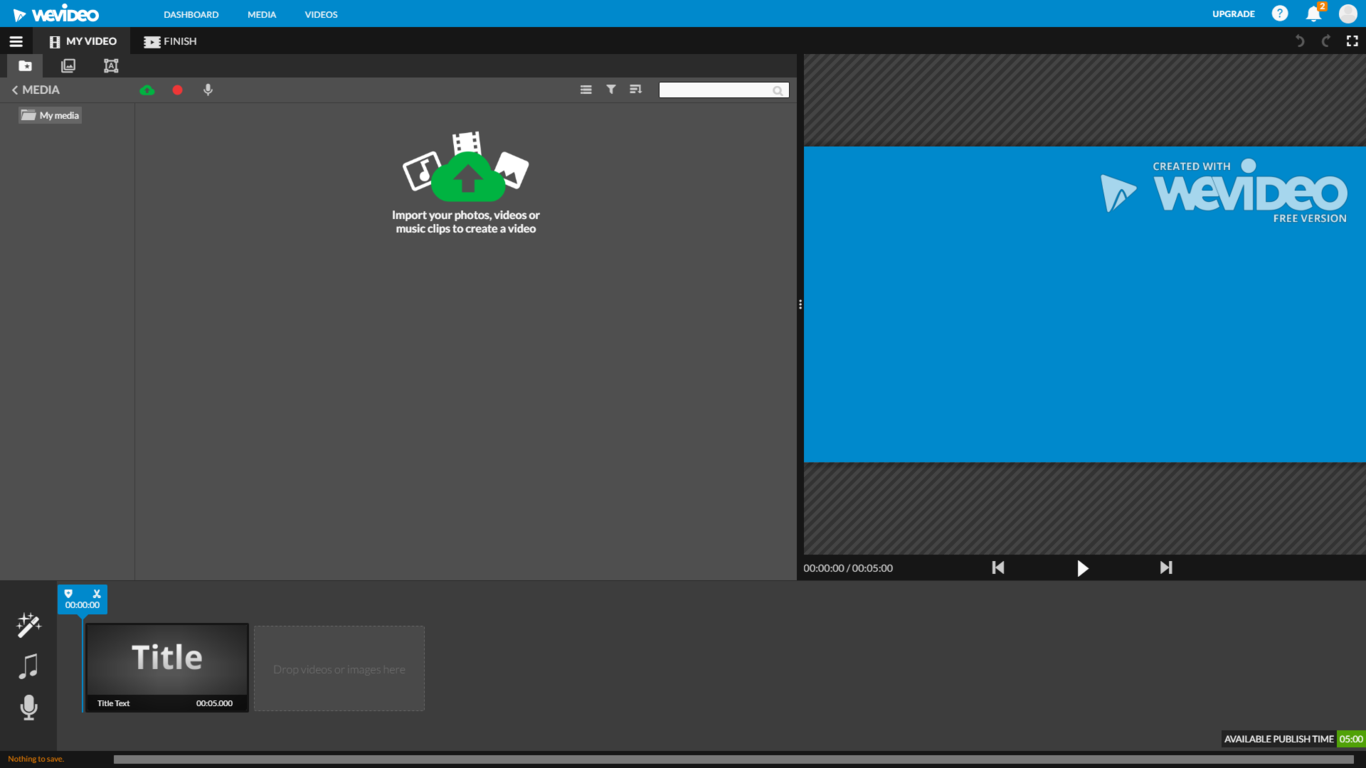
Task: Click the playhead time label 00:00:00
Action: [82, 605]
